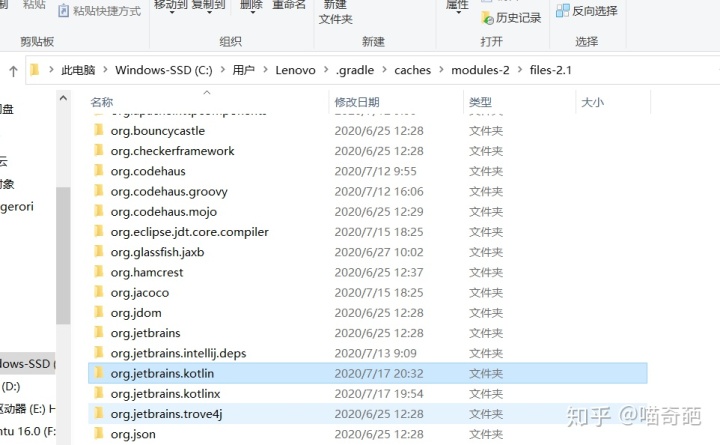Expand chevron after Windows-SSD (C:) breadcrumb
The height and width of the screenshot is (445, 720).
[223, 70]
